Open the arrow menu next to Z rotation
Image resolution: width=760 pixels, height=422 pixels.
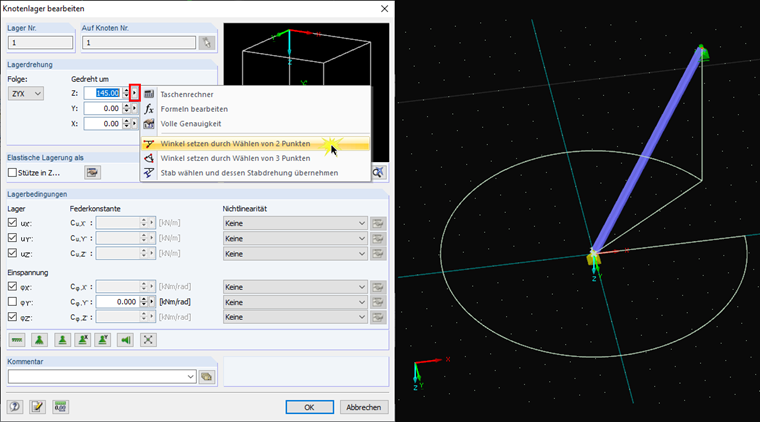click(x=135, y=93)
